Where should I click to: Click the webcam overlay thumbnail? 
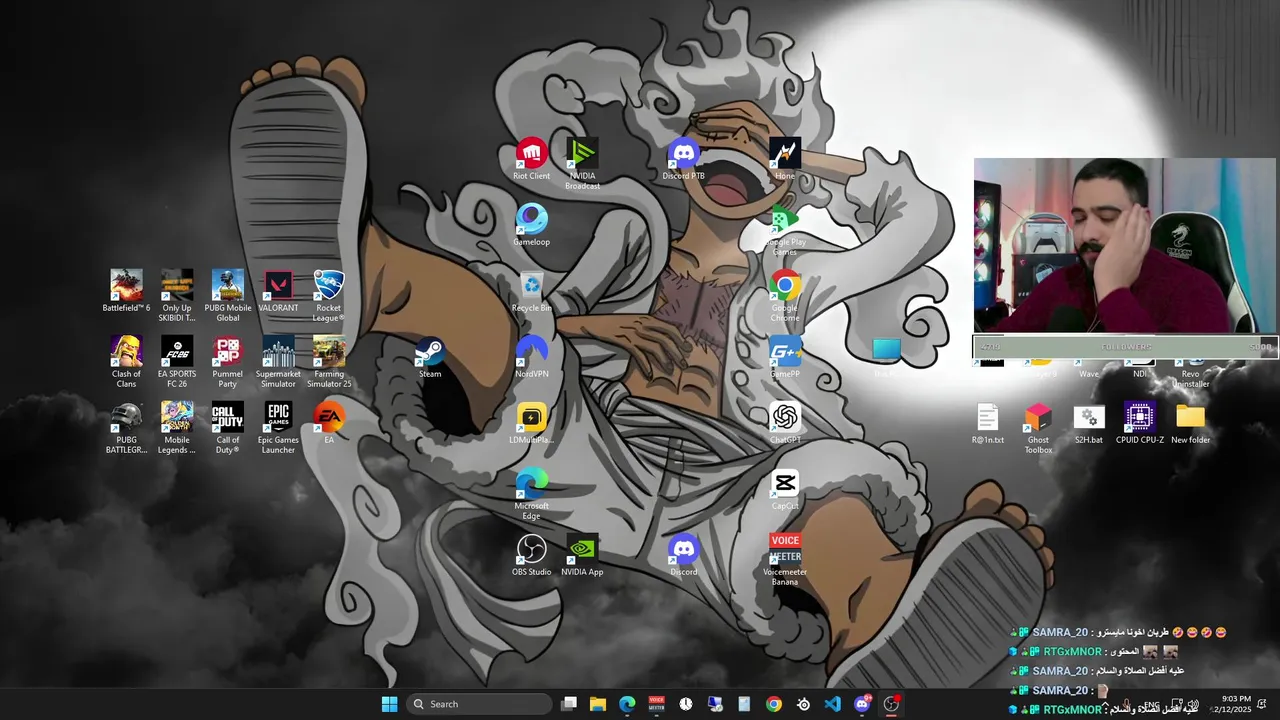click(1125, 246)
